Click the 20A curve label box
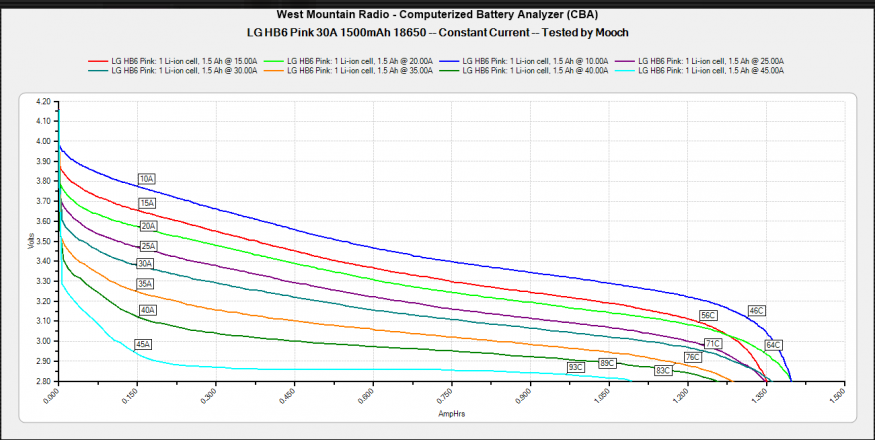The height and width of the screenshot is (440, 875). tap(147, 226)
